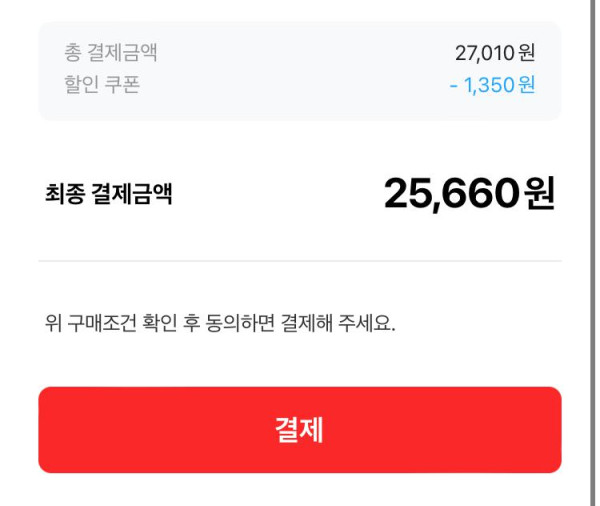The height and width of the screenshot is (506, 600).
Task: Click the word 쿠폰 in the discount row
Action: click(123, 85)
